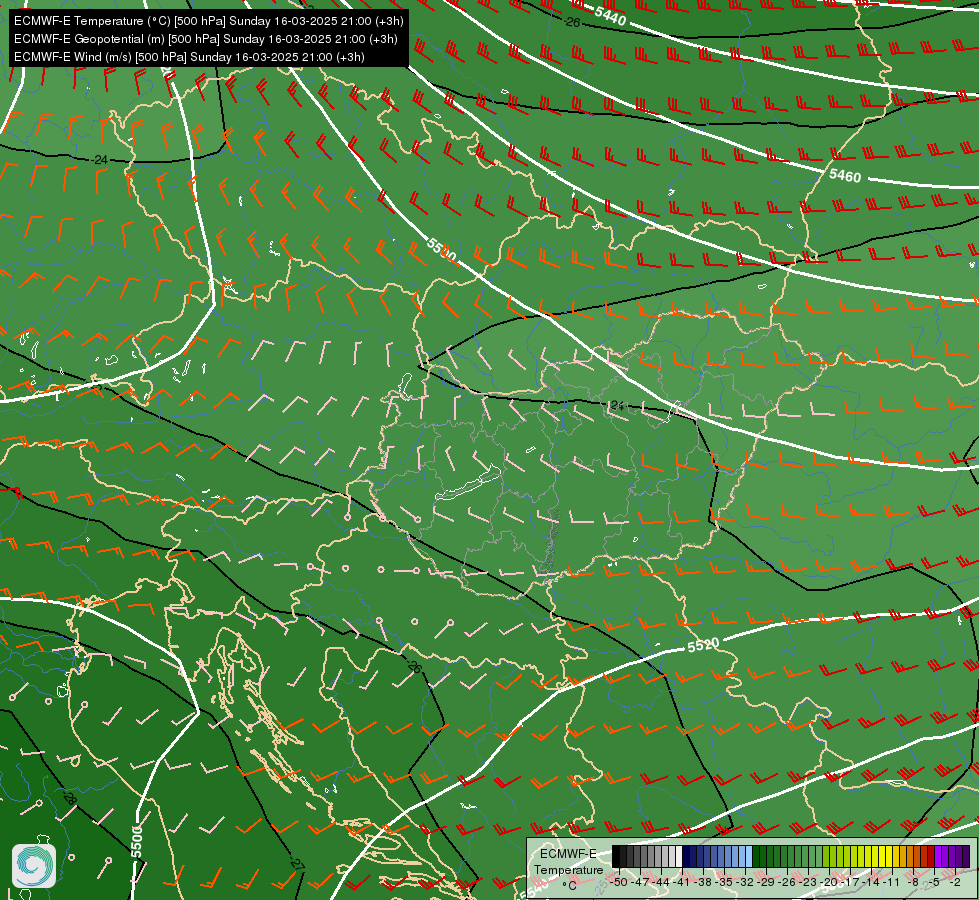Click the -29 tick on the temperature legend
The image size is (979, 900).
coord(767,882)
